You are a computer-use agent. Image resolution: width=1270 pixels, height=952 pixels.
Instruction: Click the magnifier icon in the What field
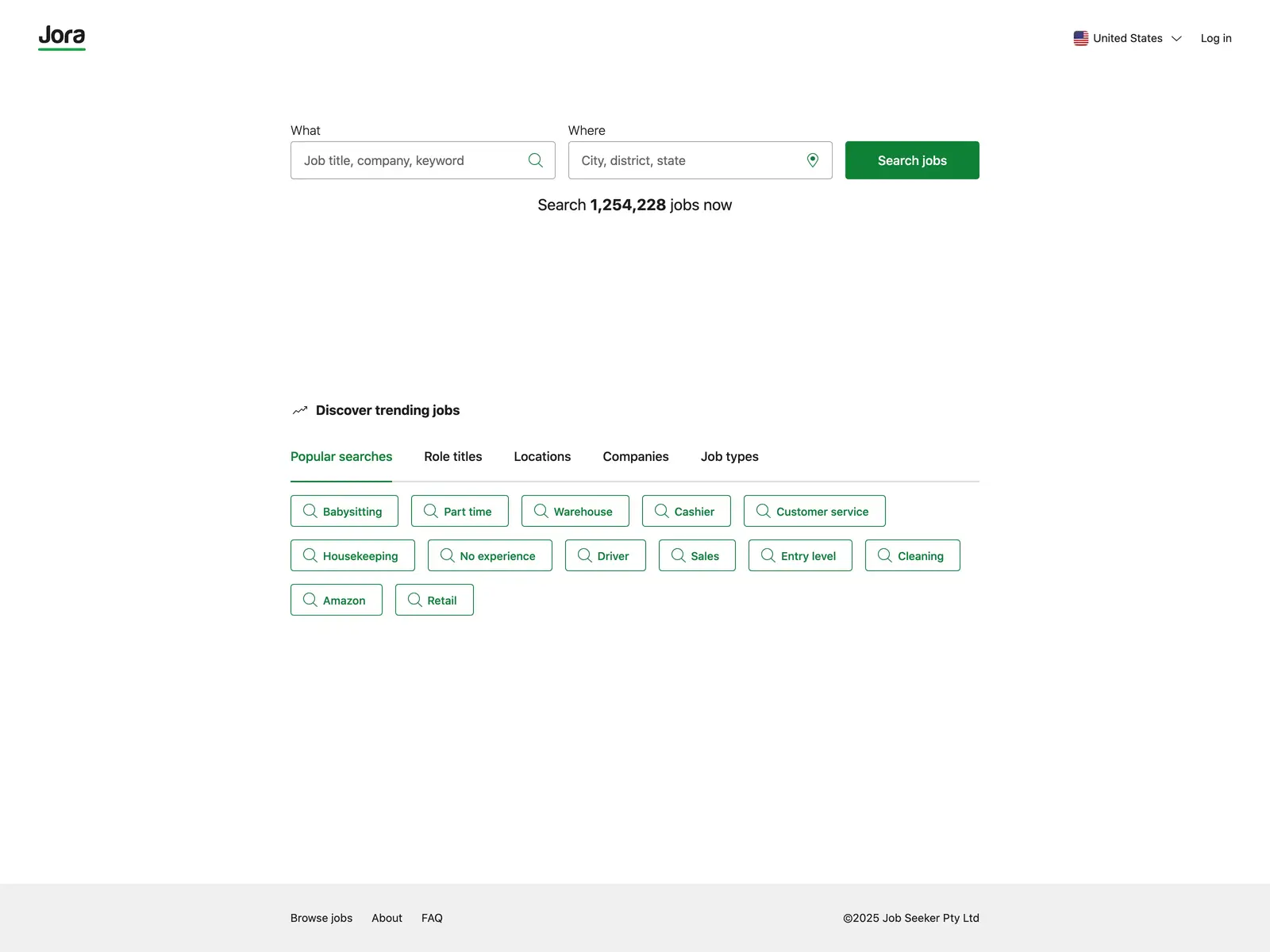536,160
